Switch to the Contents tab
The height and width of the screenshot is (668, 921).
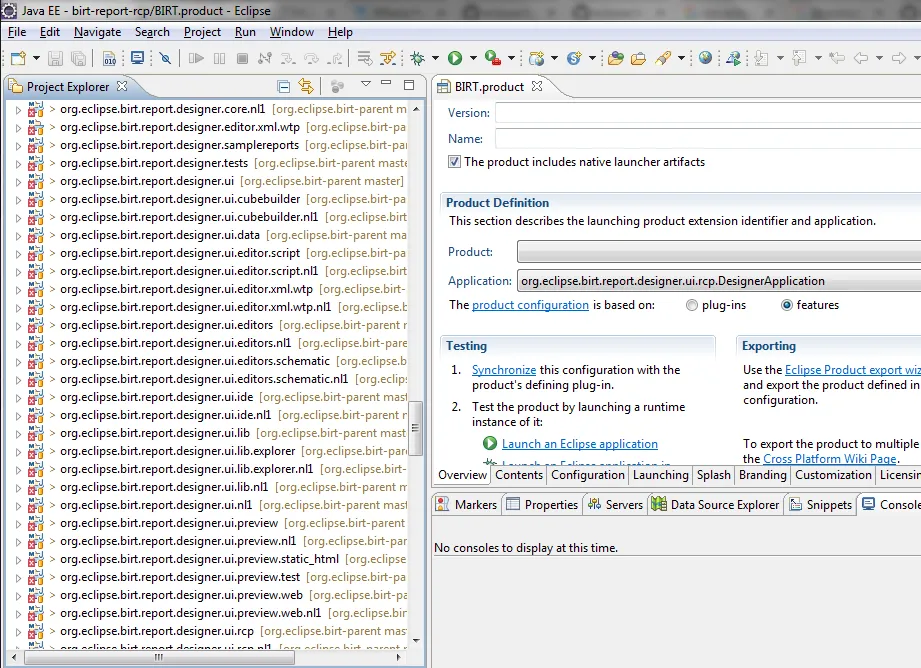519,475
